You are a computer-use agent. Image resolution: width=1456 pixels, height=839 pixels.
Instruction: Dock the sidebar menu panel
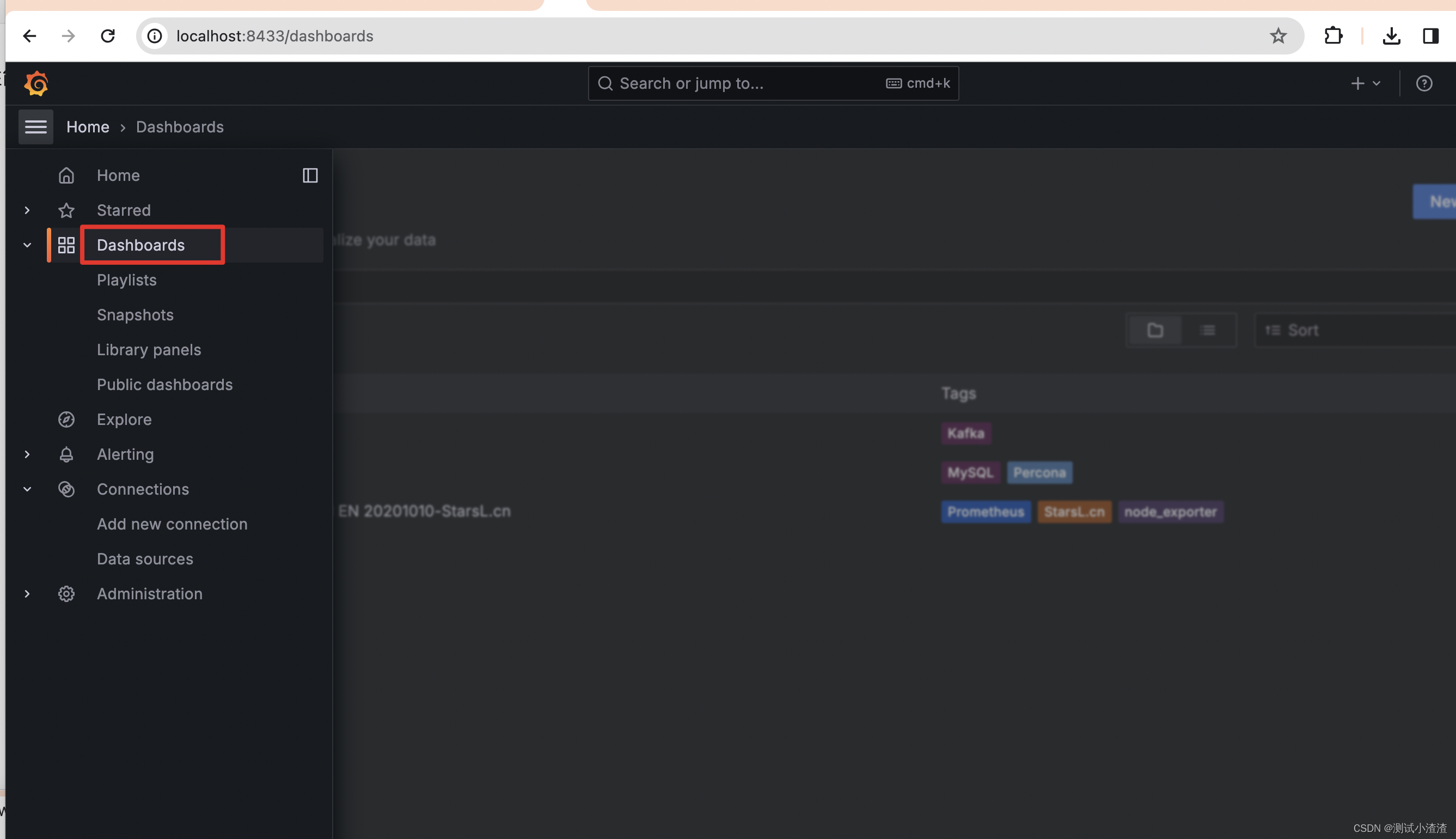[x=310, y=175]
